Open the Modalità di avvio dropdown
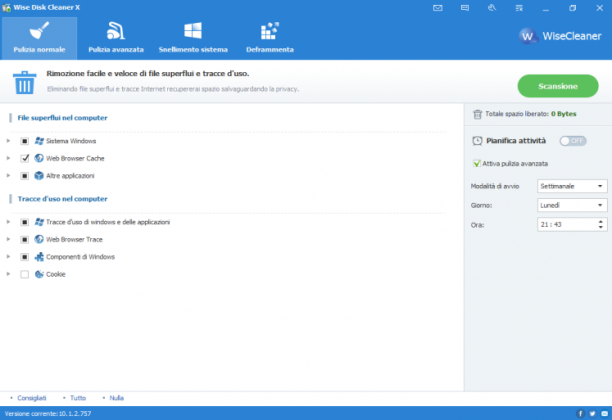This screenshot has height=420, width=612. click(x=572, y=186)
